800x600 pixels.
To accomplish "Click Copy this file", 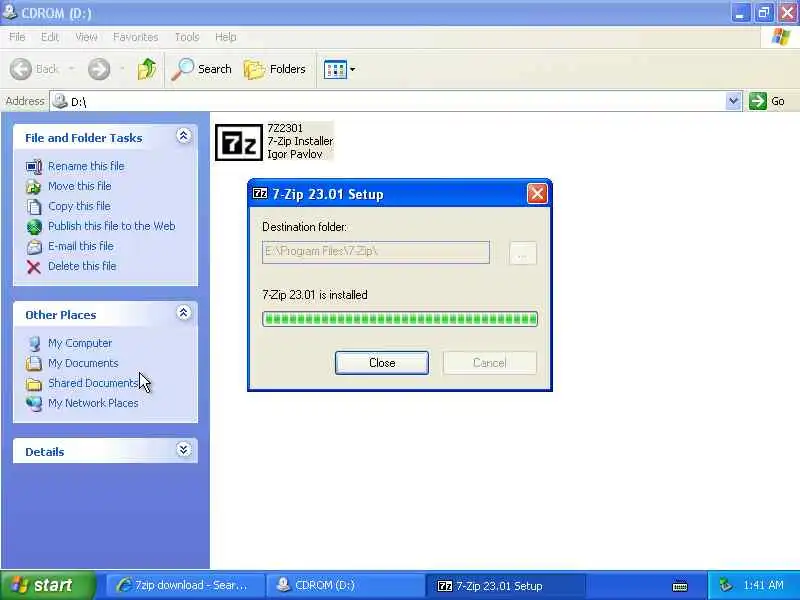I will [79, 206].
